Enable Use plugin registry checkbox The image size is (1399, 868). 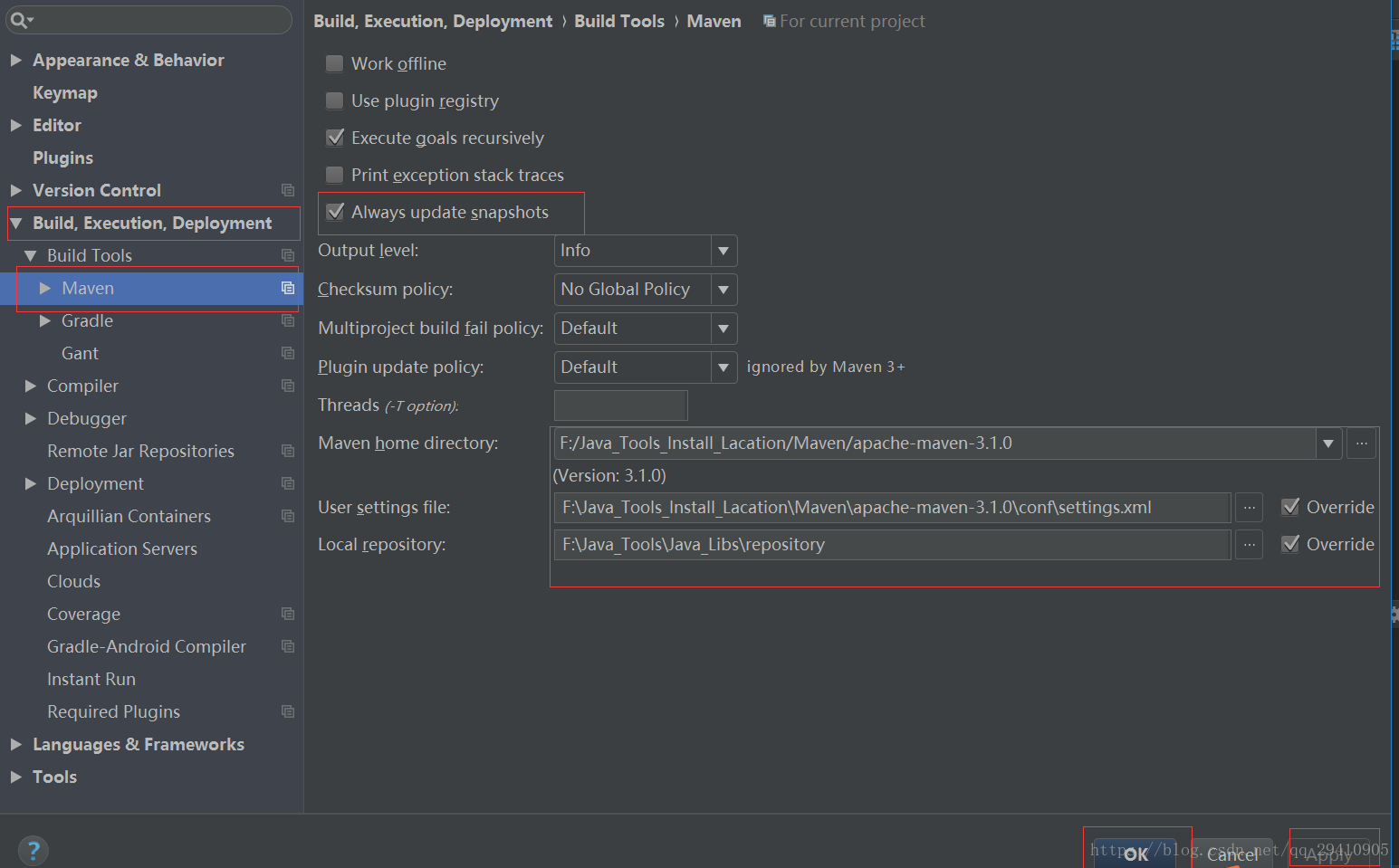[335, 100]
